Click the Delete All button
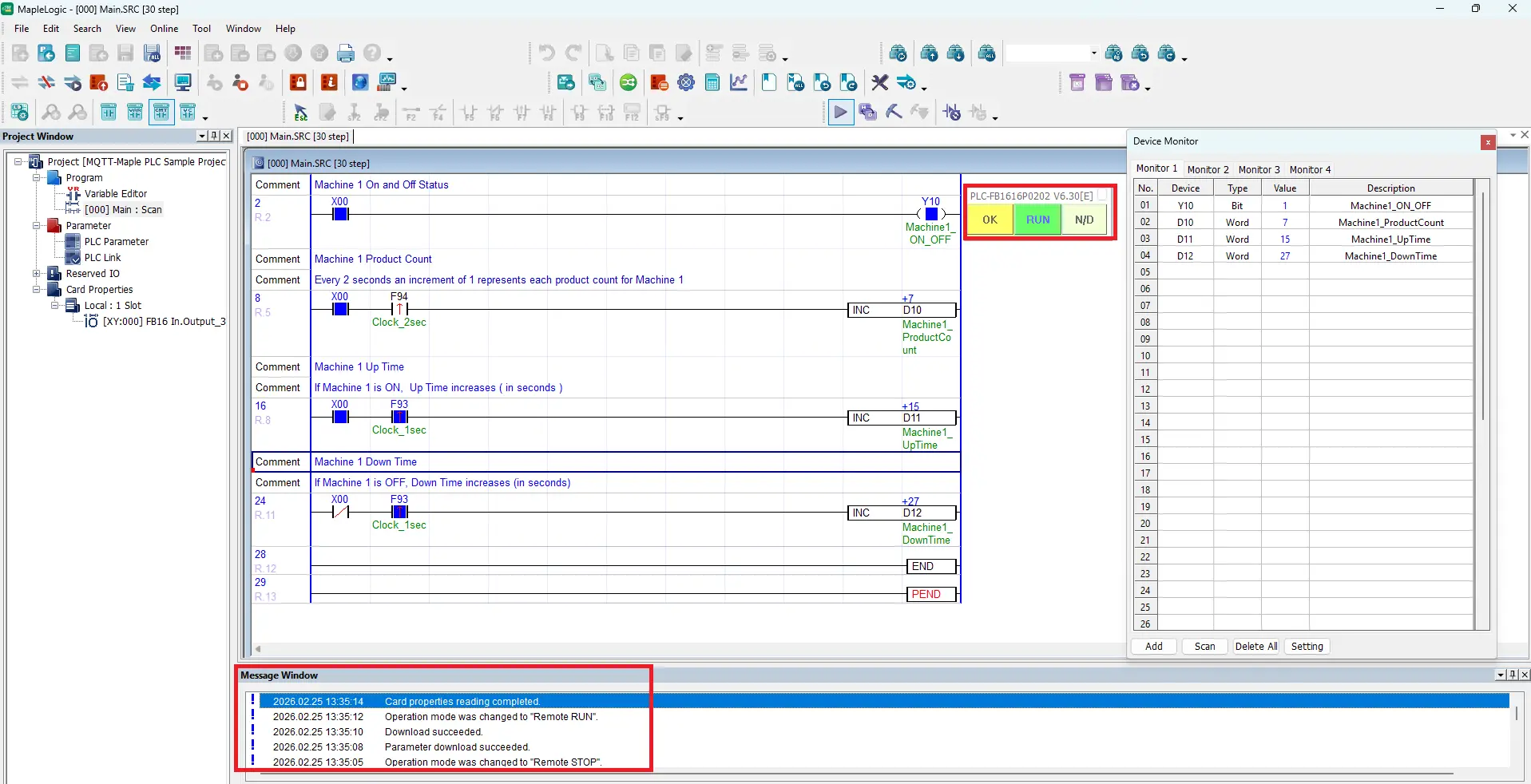The height and width of the screenshot is (784, 1531). pyautogui.click(x=1255, y=647)
